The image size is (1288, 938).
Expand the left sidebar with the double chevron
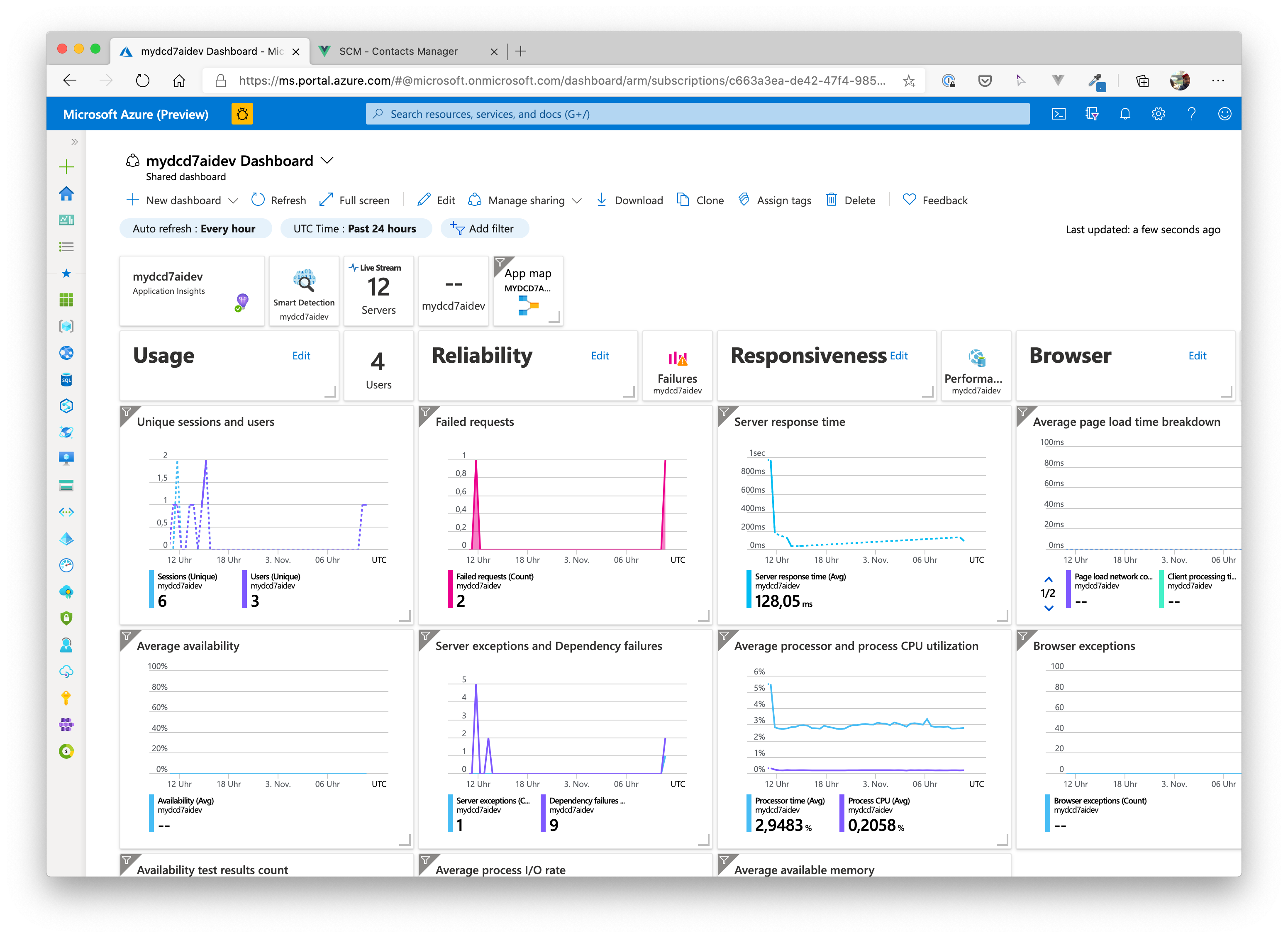point(74,142)
